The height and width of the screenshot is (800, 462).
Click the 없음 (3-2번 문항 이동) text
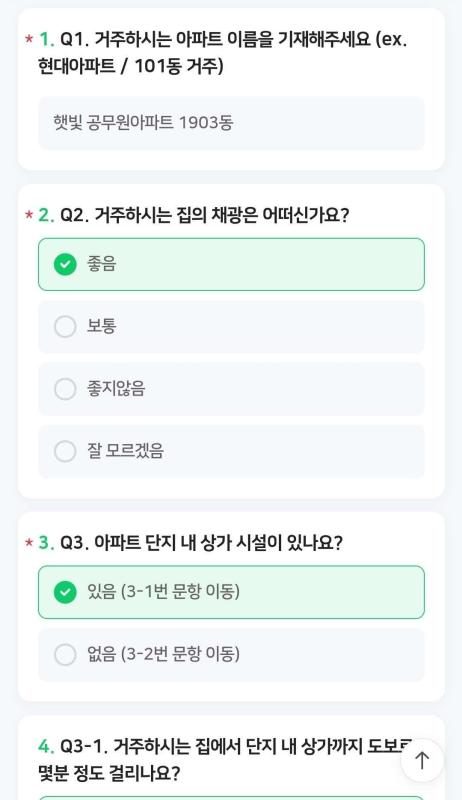pyautogui.click(x=163, y=655)
